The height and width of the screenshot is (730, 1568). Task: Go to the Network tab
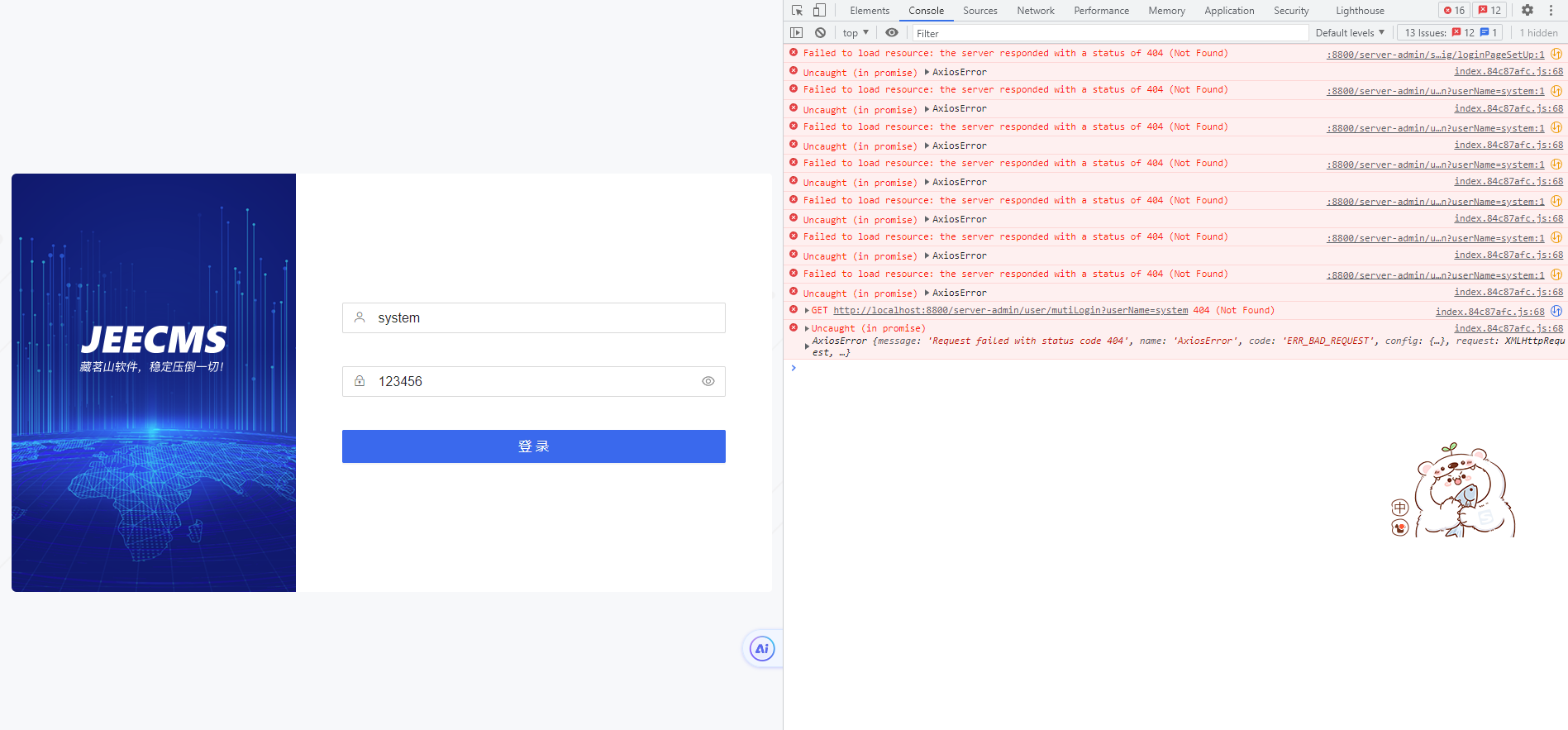tap(1036, 11)
